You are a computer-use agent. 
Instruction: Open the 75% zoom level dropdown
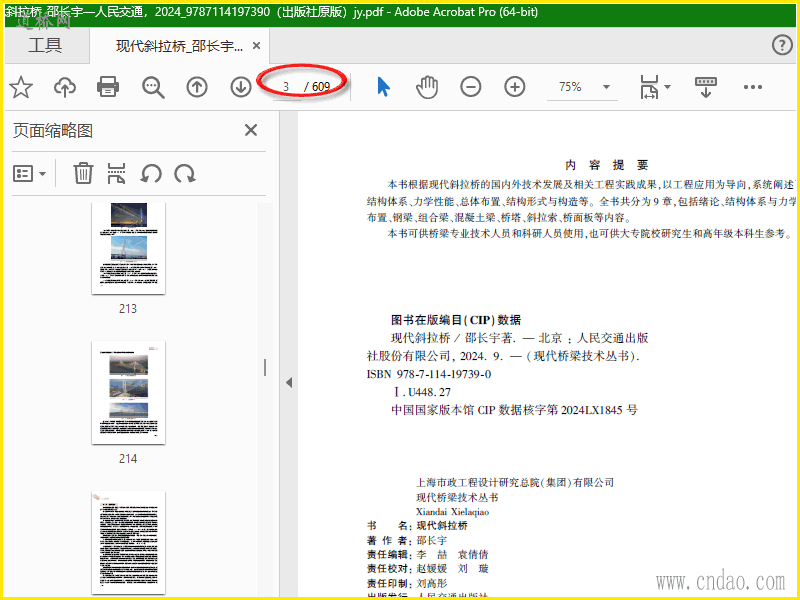tap(578, 87)
